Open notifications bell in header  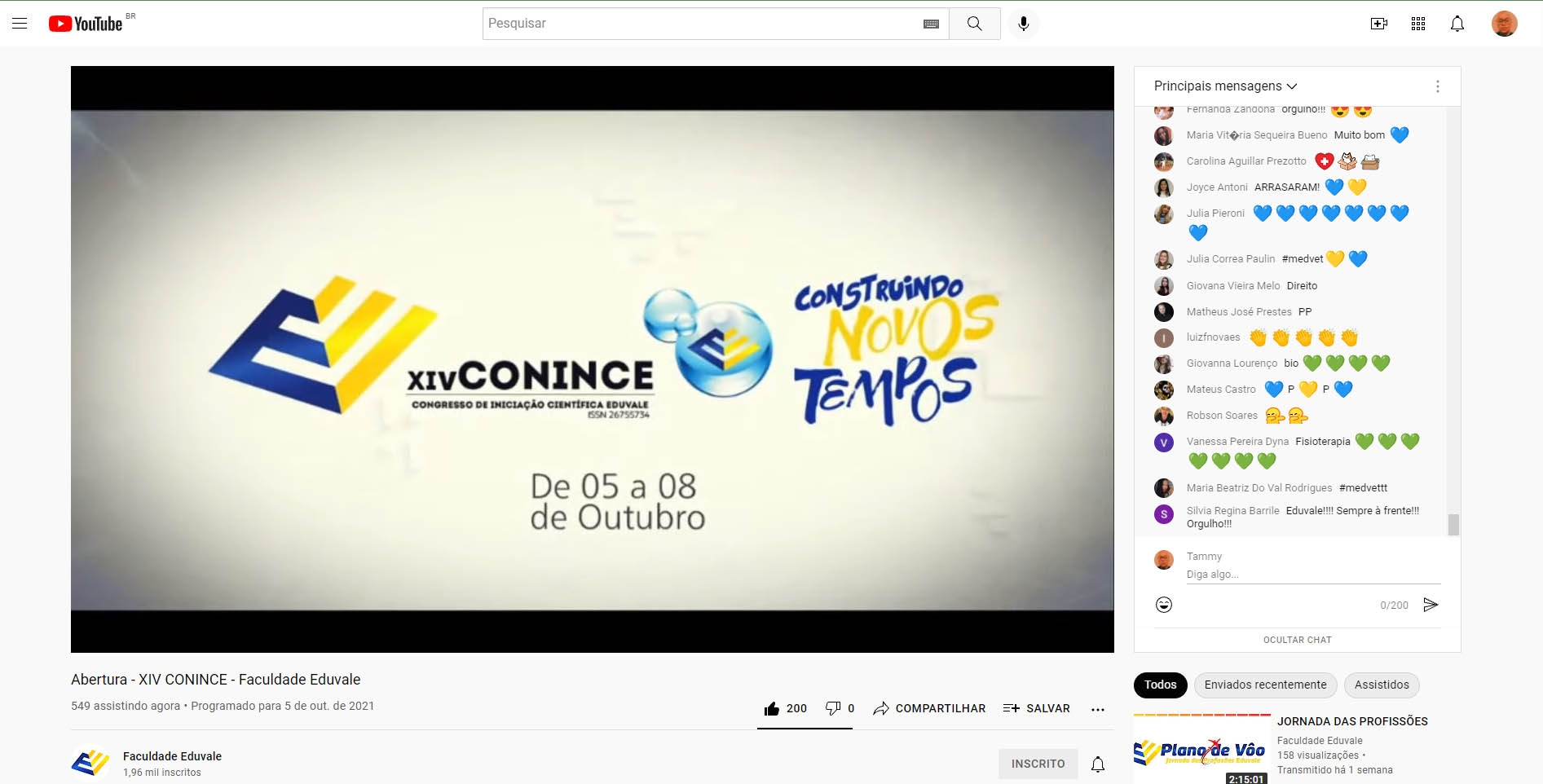point(1457,24)
